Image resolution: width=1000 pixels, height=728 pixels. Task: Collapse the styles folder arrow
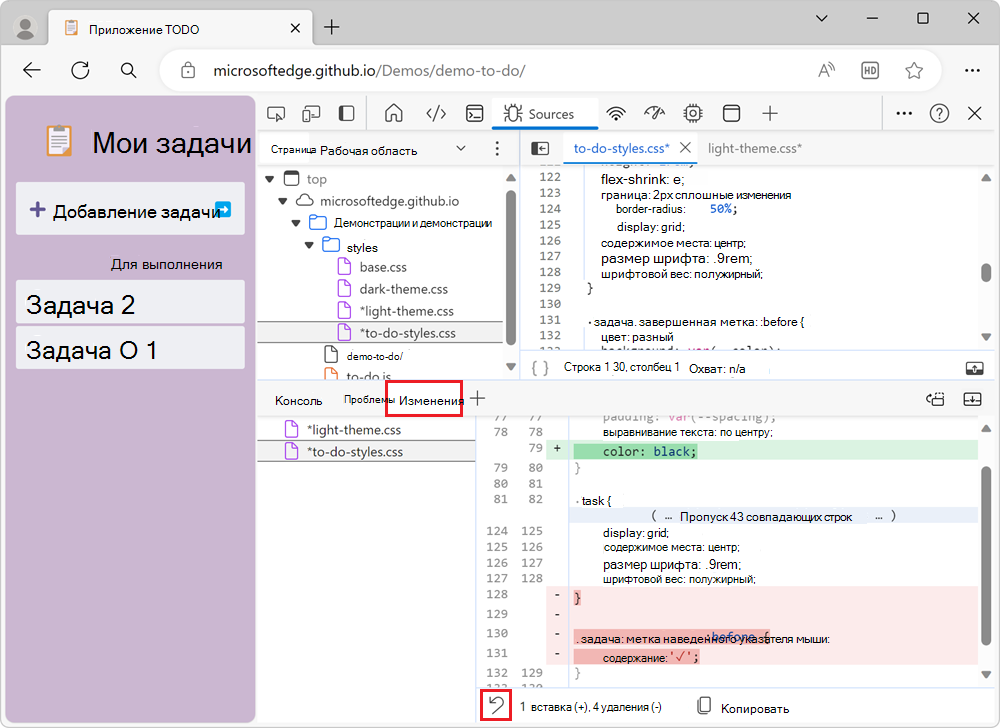pos(309,245)
